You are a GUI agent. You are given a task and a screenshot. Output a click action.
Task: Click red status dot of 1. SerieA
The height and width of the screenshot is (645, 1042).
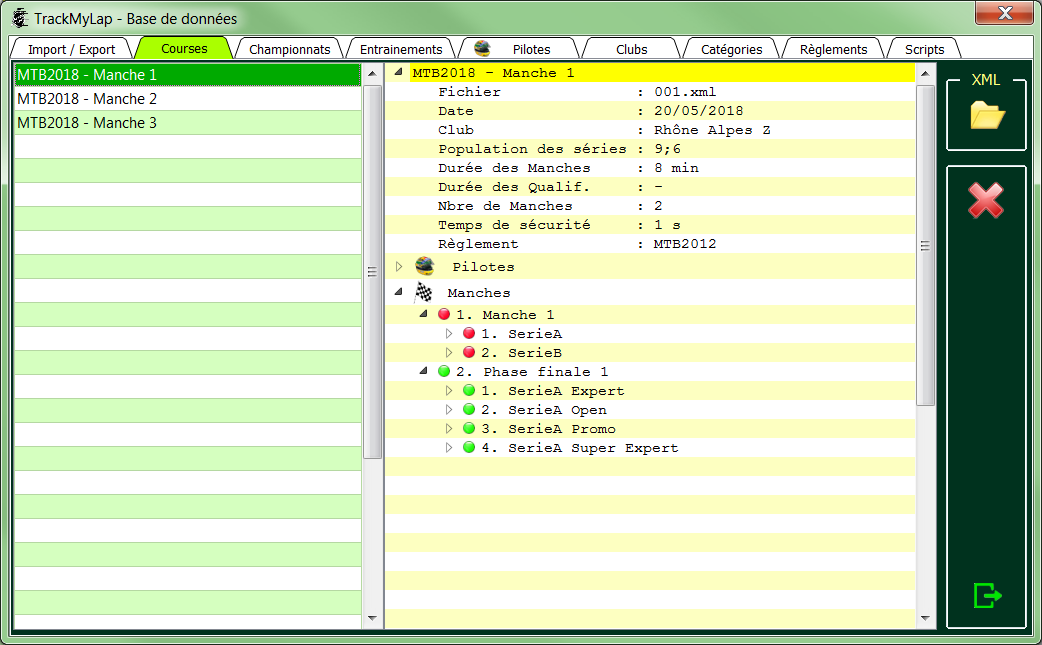[469, 333]
